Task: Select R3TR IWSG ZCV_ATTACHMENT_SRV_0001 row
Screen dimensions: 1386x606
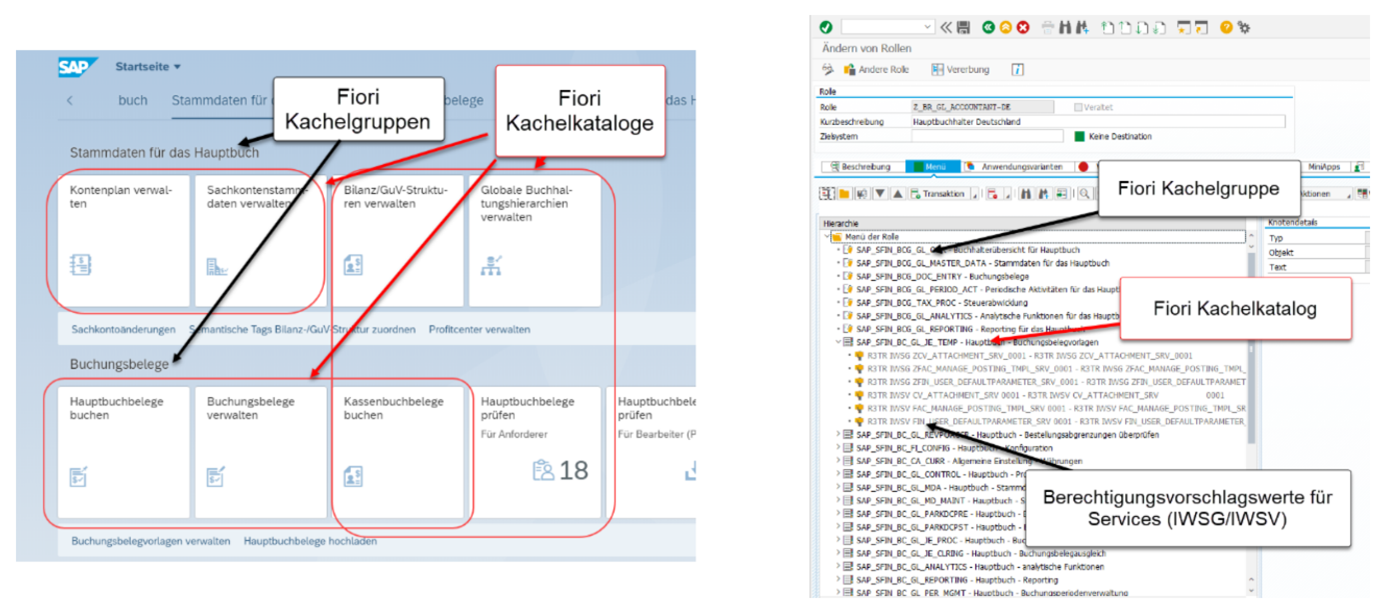Action: 1024,355
